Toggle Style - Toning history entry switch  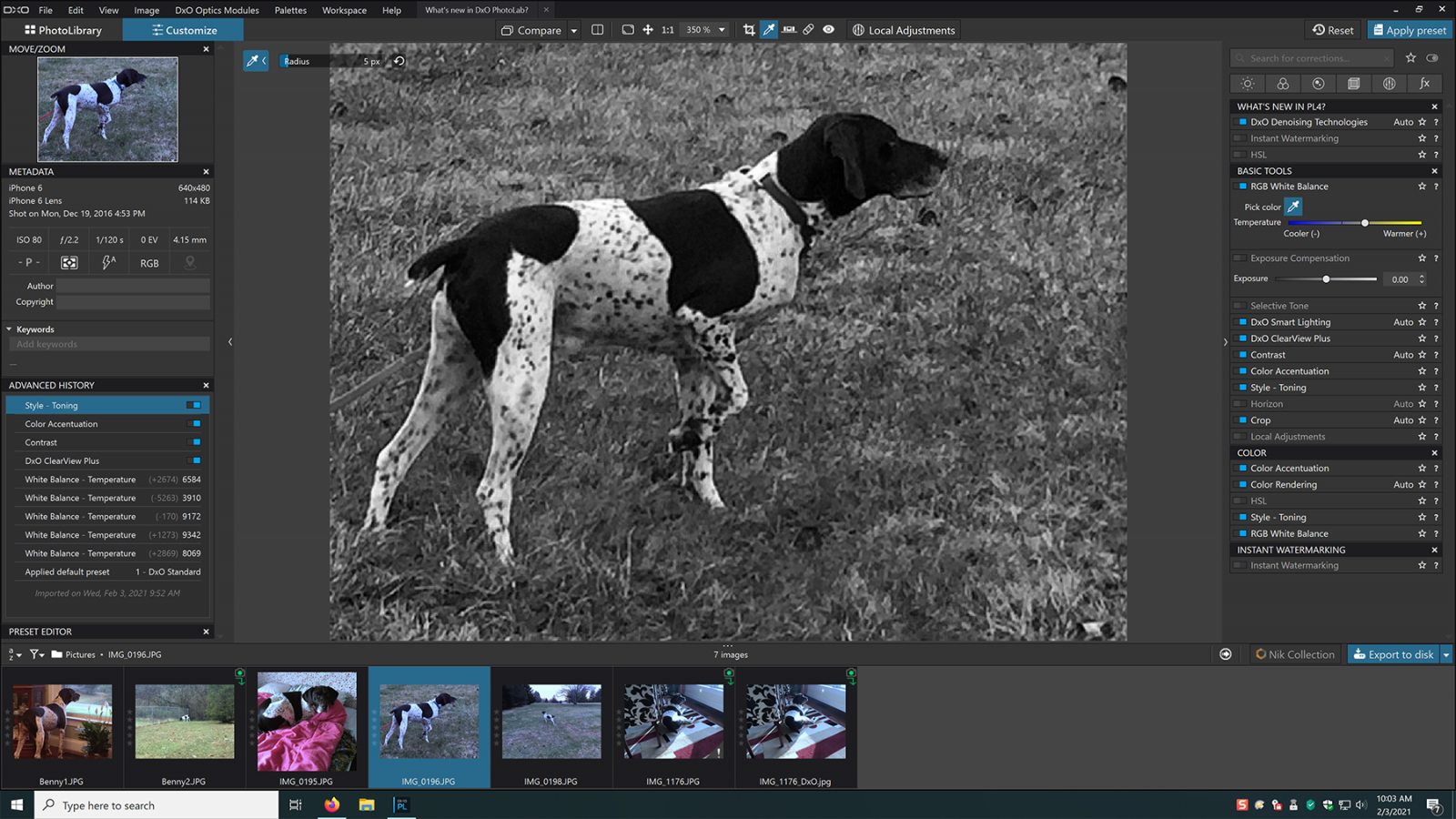[194, 405]
